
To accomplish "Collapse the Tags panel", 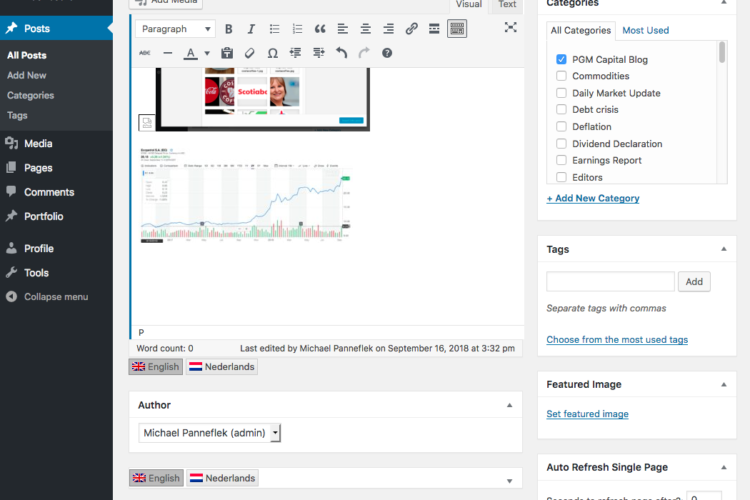I will pyautogui.click(x=723, y=249).
